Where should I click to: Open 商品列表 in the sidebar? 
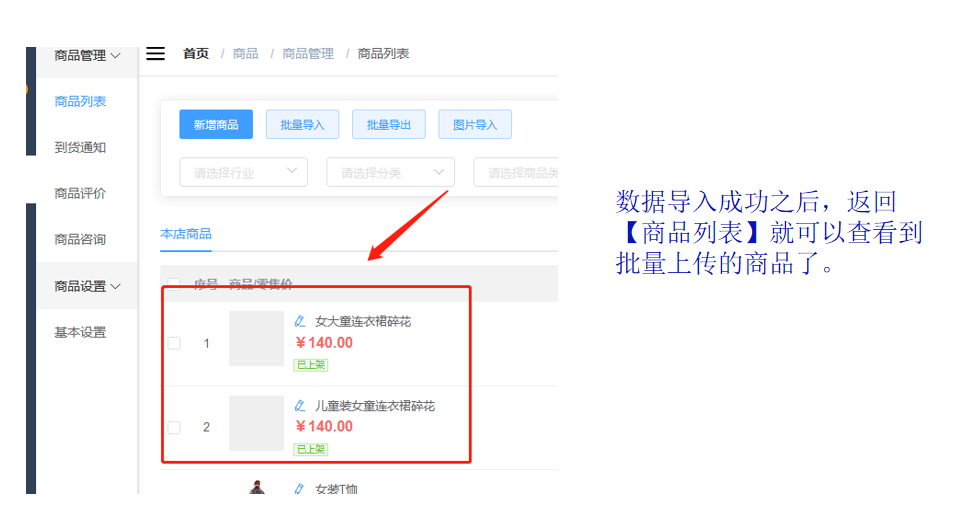tap(80, 102)
